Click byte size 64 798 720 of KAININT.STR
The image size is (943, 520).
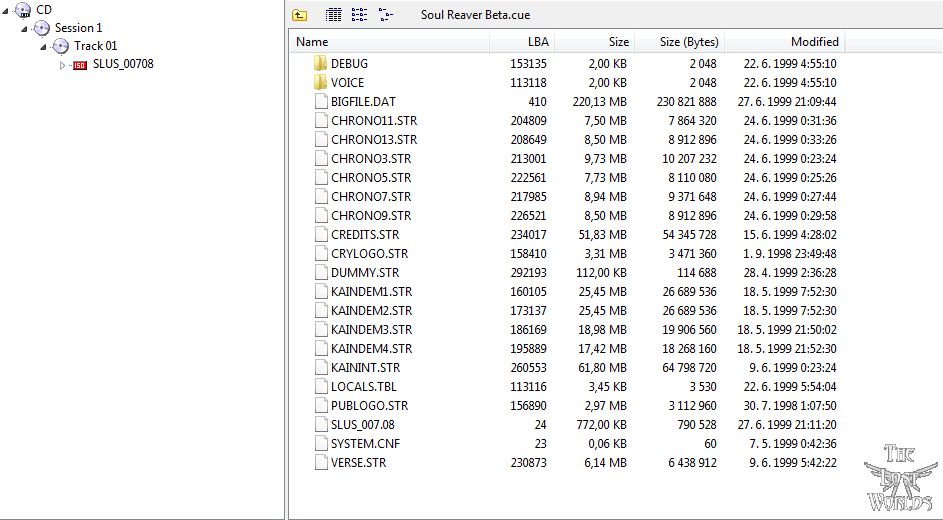click(x=689, y=367)
